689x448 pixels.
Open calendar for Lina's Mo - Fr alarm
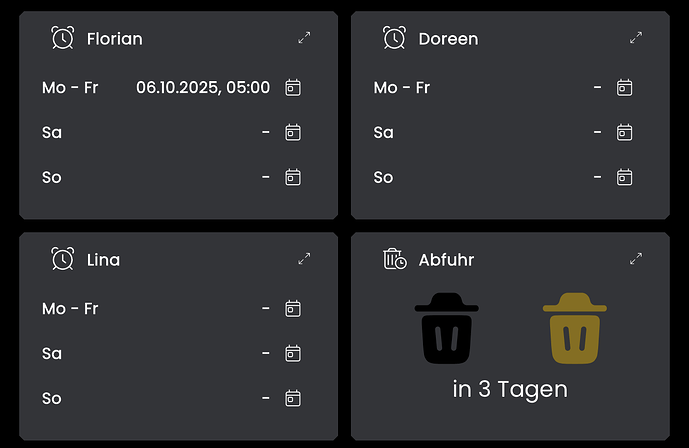(293, 308)
